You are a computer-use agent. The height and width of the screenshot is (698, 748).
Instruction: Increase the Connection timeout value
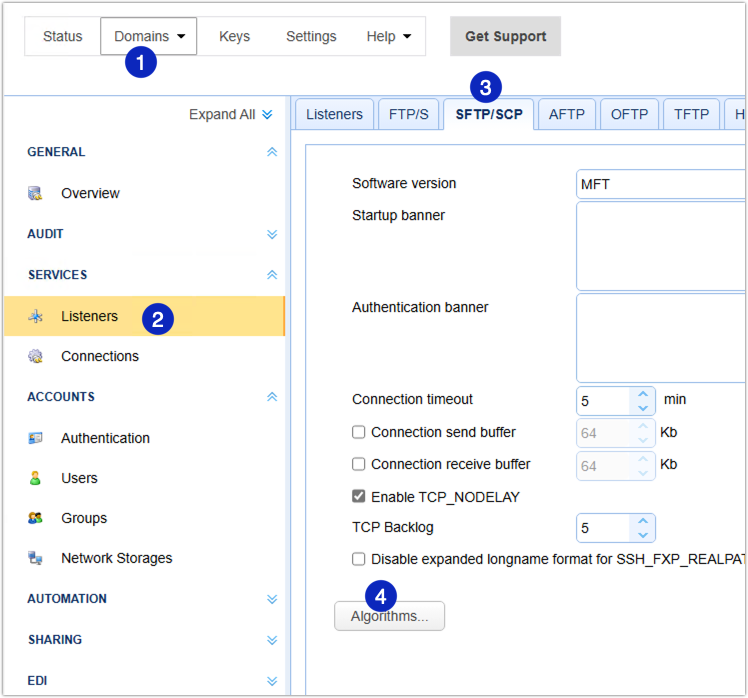[643, 395]
